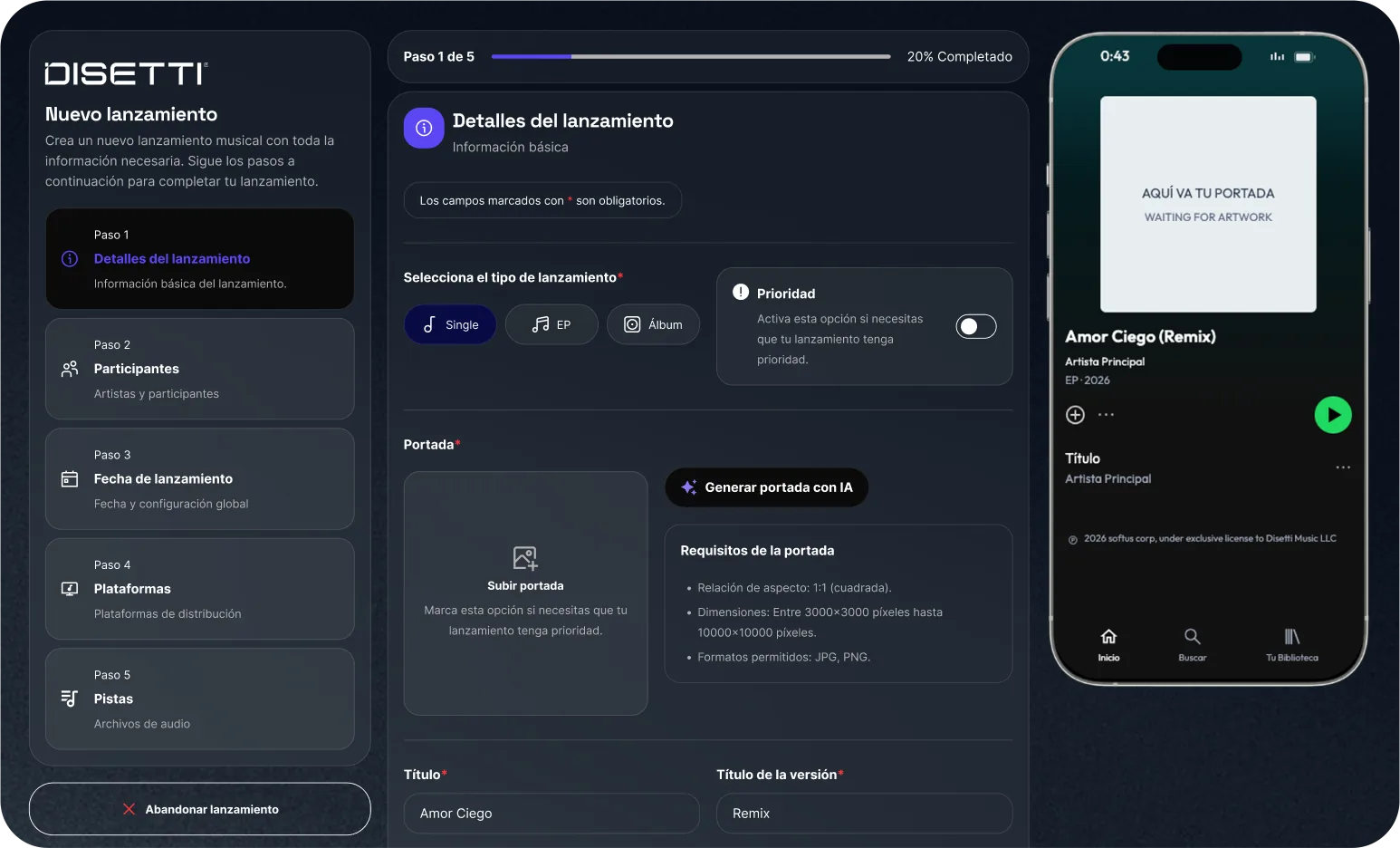The width and height of the screenshot is (1400, 848).
Task: Click 'Nuevo lanzamiento' heading in sidebar
Action: click(131, 114)
